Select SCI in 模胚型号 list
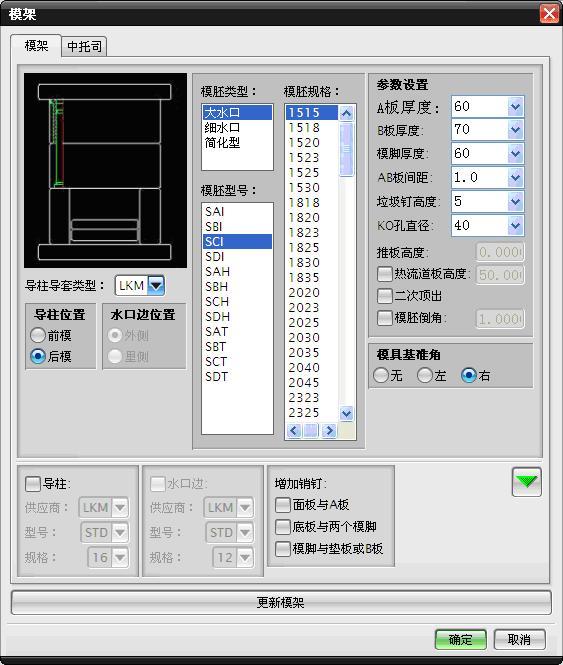The height and width of the screenshot is (665, 563). pos(237,241)
